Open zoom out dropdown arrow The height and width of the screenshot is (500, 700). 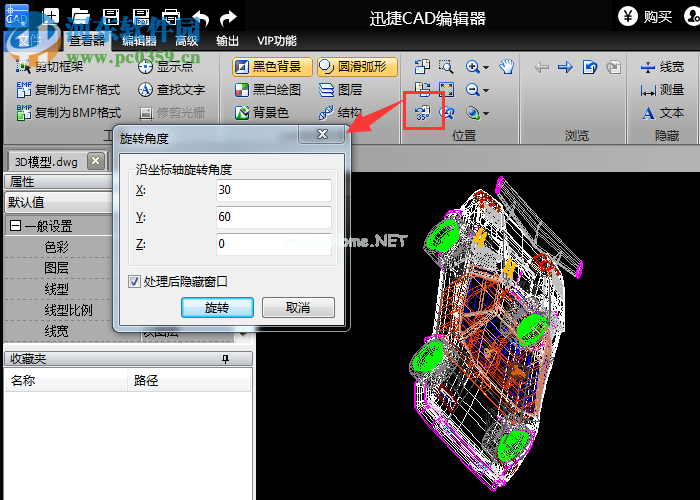486,91
